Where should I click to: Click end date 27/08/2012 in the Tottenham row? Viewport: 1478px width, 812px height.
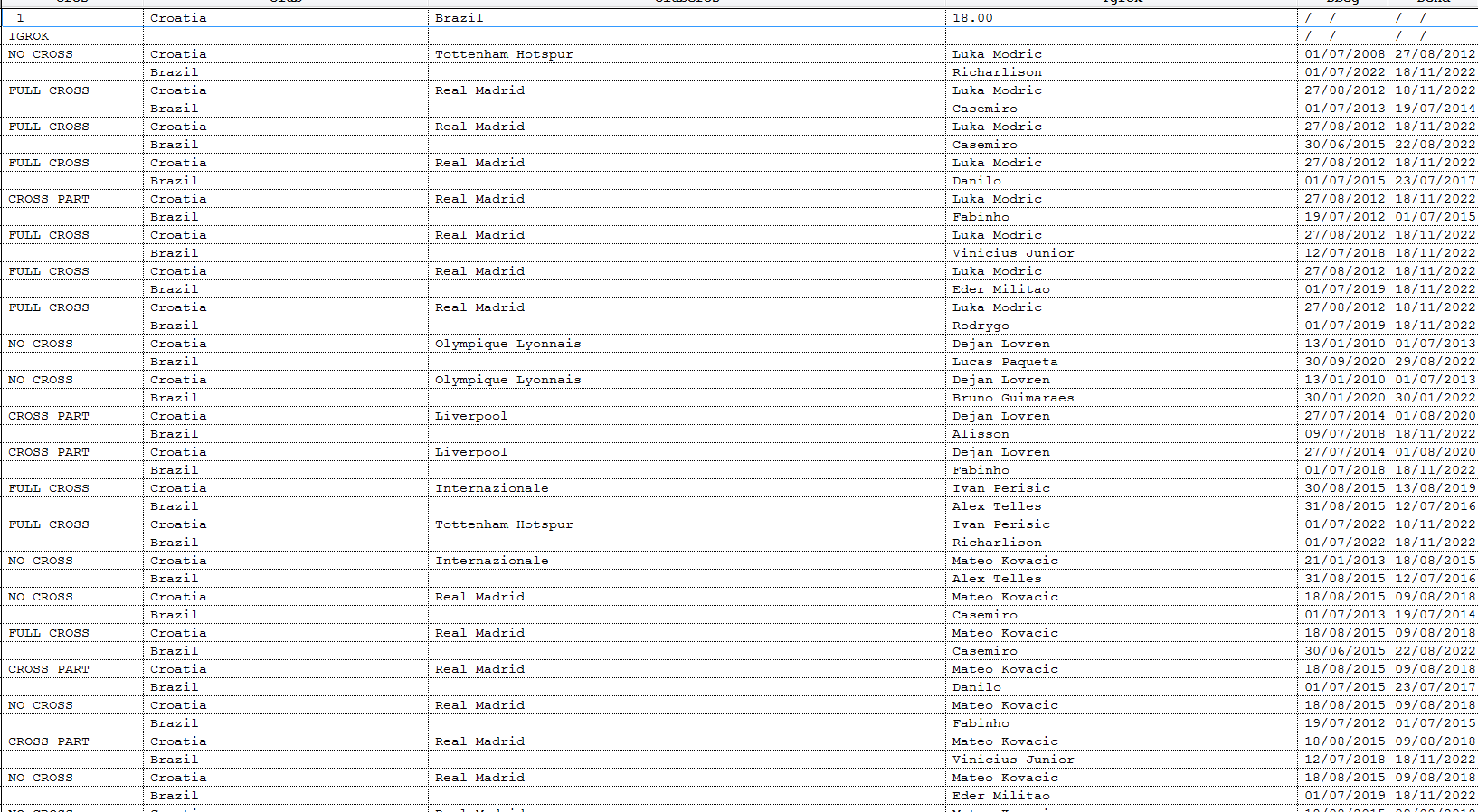click(1435, 54)
